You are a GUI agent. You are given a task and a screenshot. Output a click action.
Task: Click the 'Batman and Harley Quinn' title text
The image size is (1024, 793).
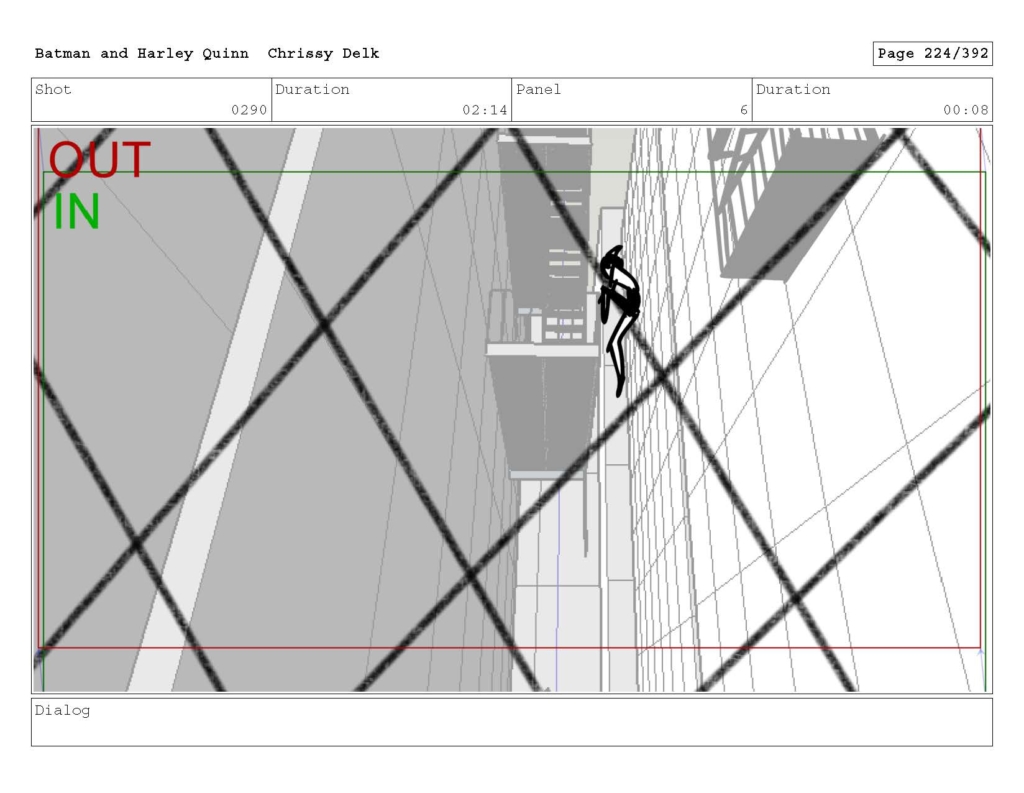click(x=142, y=54)
